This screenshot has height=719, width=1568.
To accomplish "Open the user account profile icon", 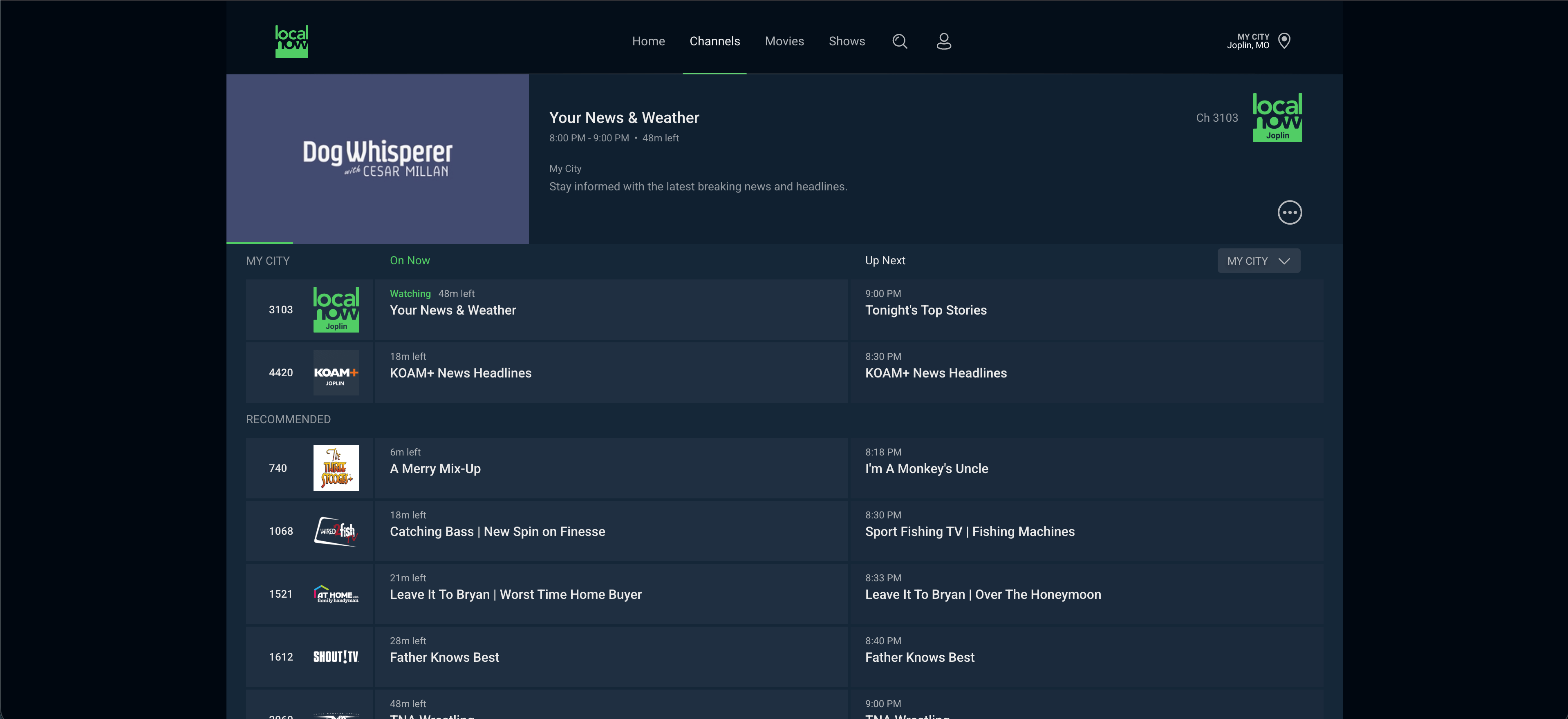I will click(943, 41).
